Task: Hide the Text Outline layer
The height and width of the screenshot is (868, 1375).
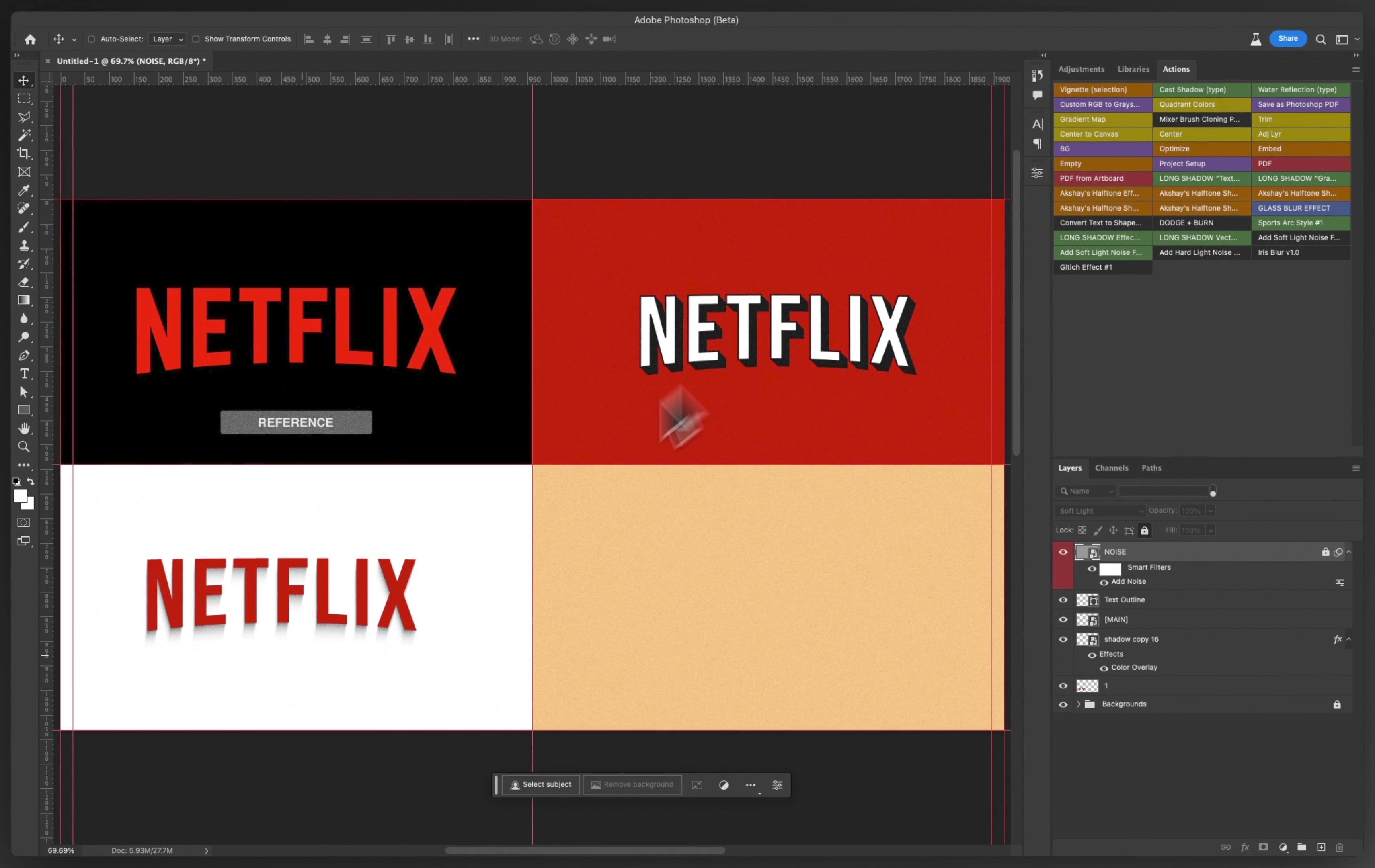Action: [x=1063, y=600]
